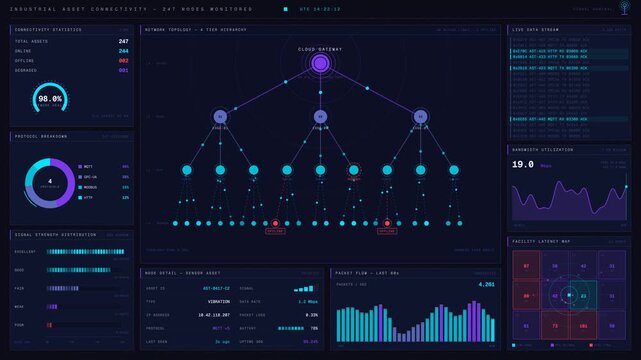Viewport: 641px width, 360px height.
Task: Select the highlighted HTTP RX stream row
Action: (x=569, y=51)
